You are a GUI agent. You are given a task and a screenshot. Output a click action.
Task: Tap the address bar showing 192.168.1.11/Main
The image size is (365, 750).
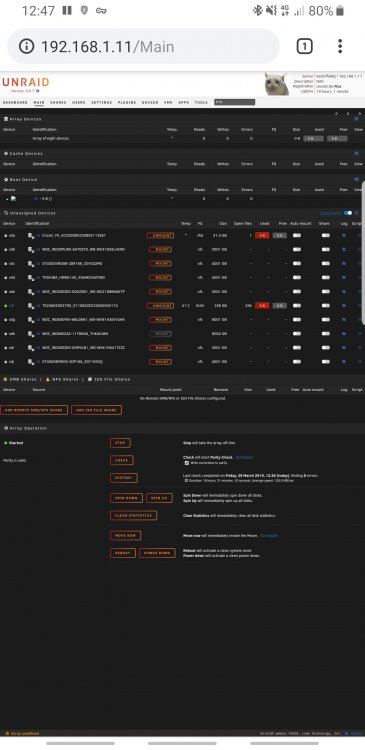click(x=143, y=46)
